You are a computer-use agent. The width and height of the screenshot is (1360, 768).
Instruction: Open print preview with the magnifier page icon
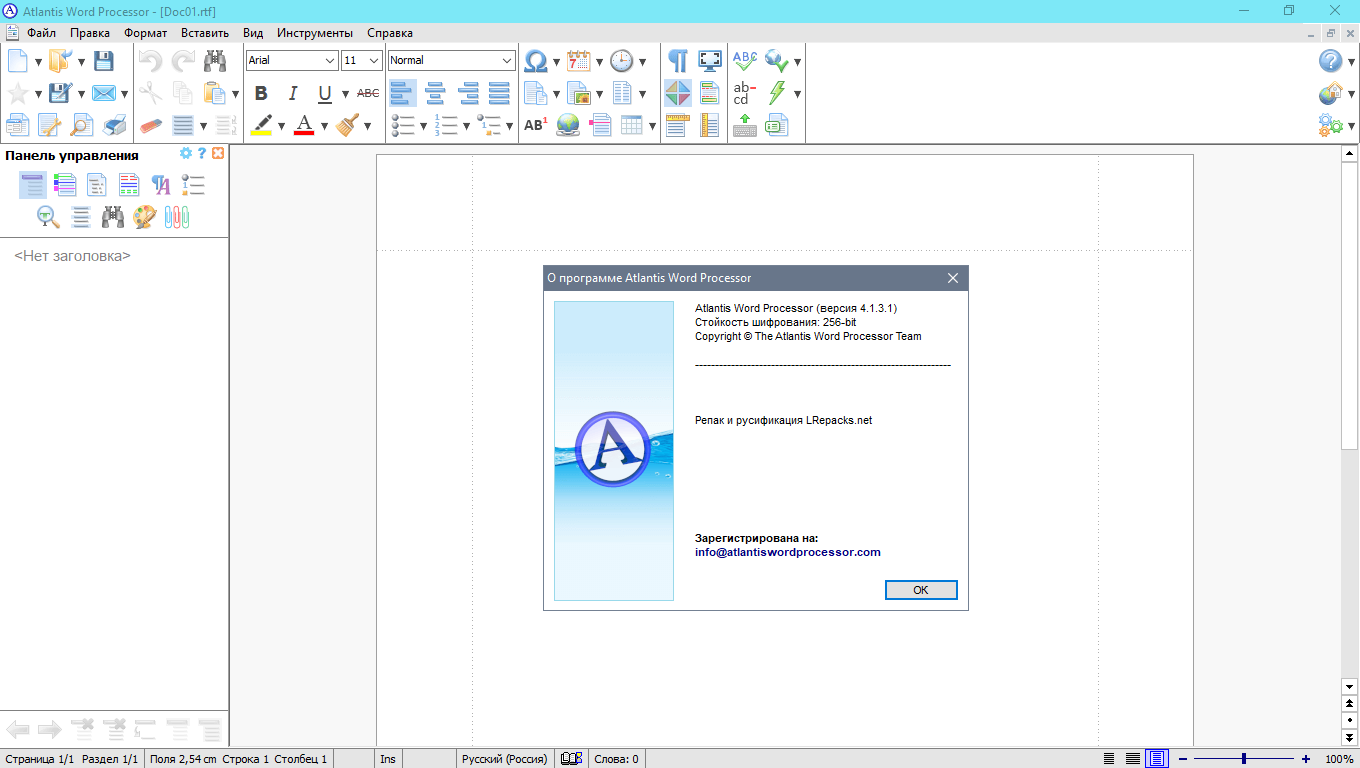[x=82, y=126]
